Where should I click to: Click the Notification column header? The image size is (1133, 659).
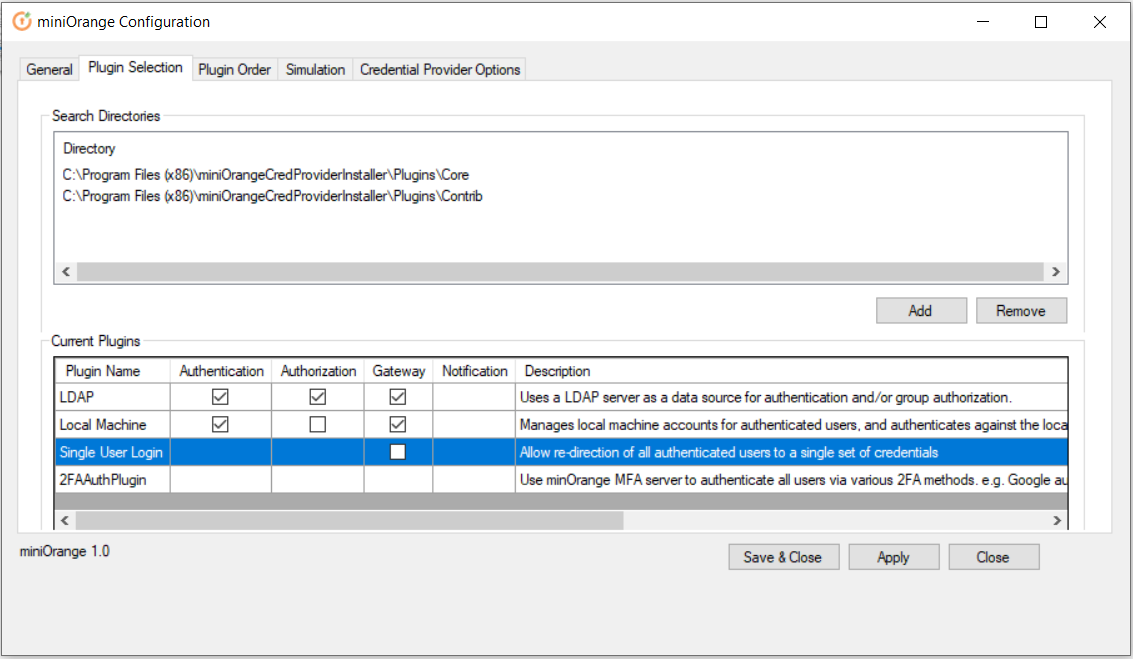(475, 371)
